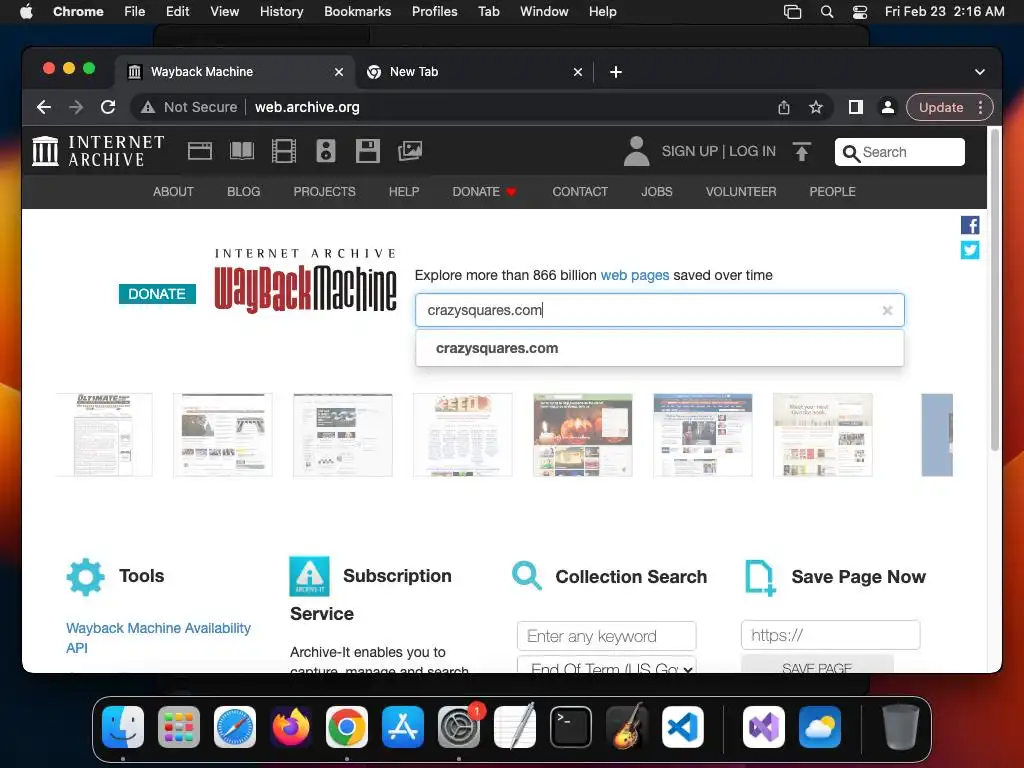
Task: Open PROJECTS in the Archive nav
Action: point(325,191)
